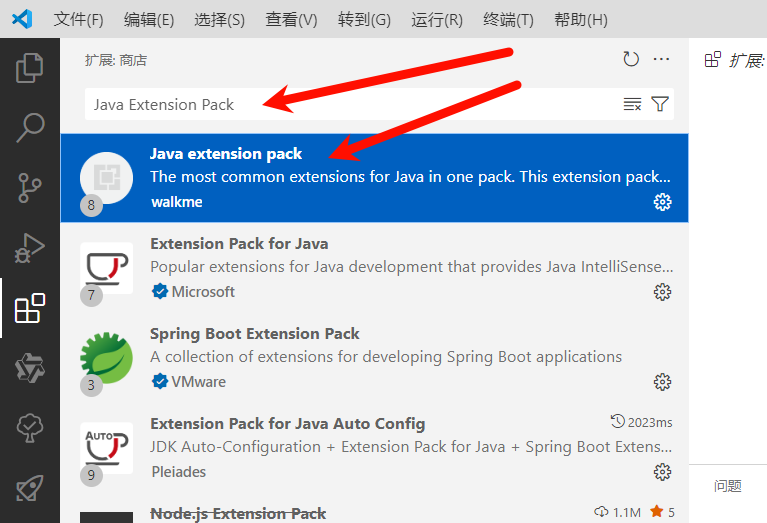Screen dimensions: 767x523
Task: Manage the Microsoft Extension Pack for Java gear
Action: (662, 292)
